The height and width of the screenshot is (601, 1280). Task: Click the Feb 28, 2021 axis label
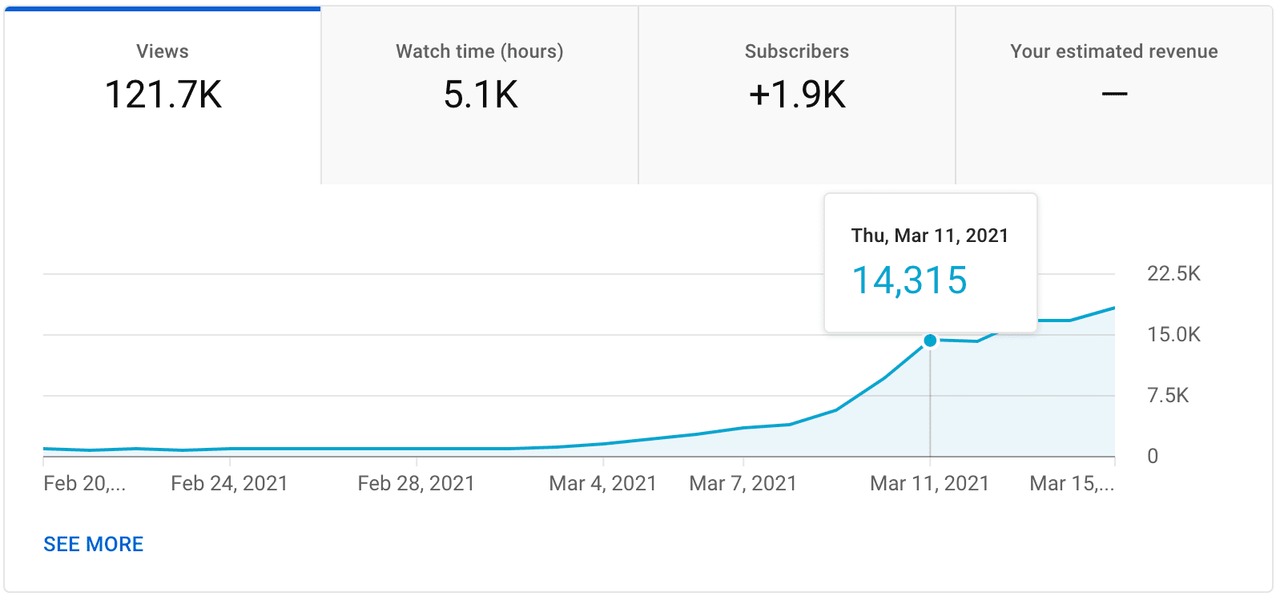coord(414,483)
